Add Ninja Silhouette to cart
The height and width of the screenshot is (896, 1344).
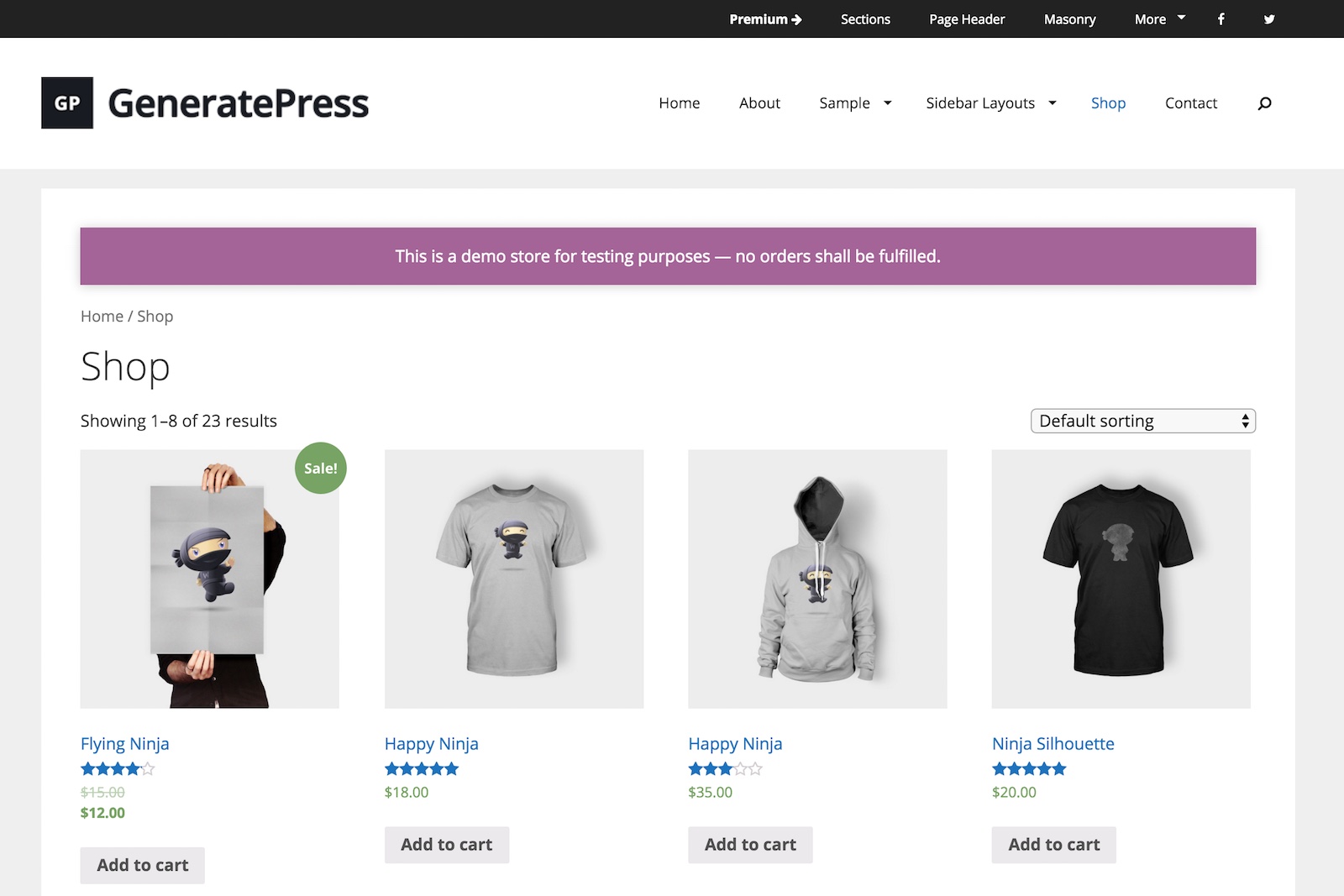(x=1053, y=845)
